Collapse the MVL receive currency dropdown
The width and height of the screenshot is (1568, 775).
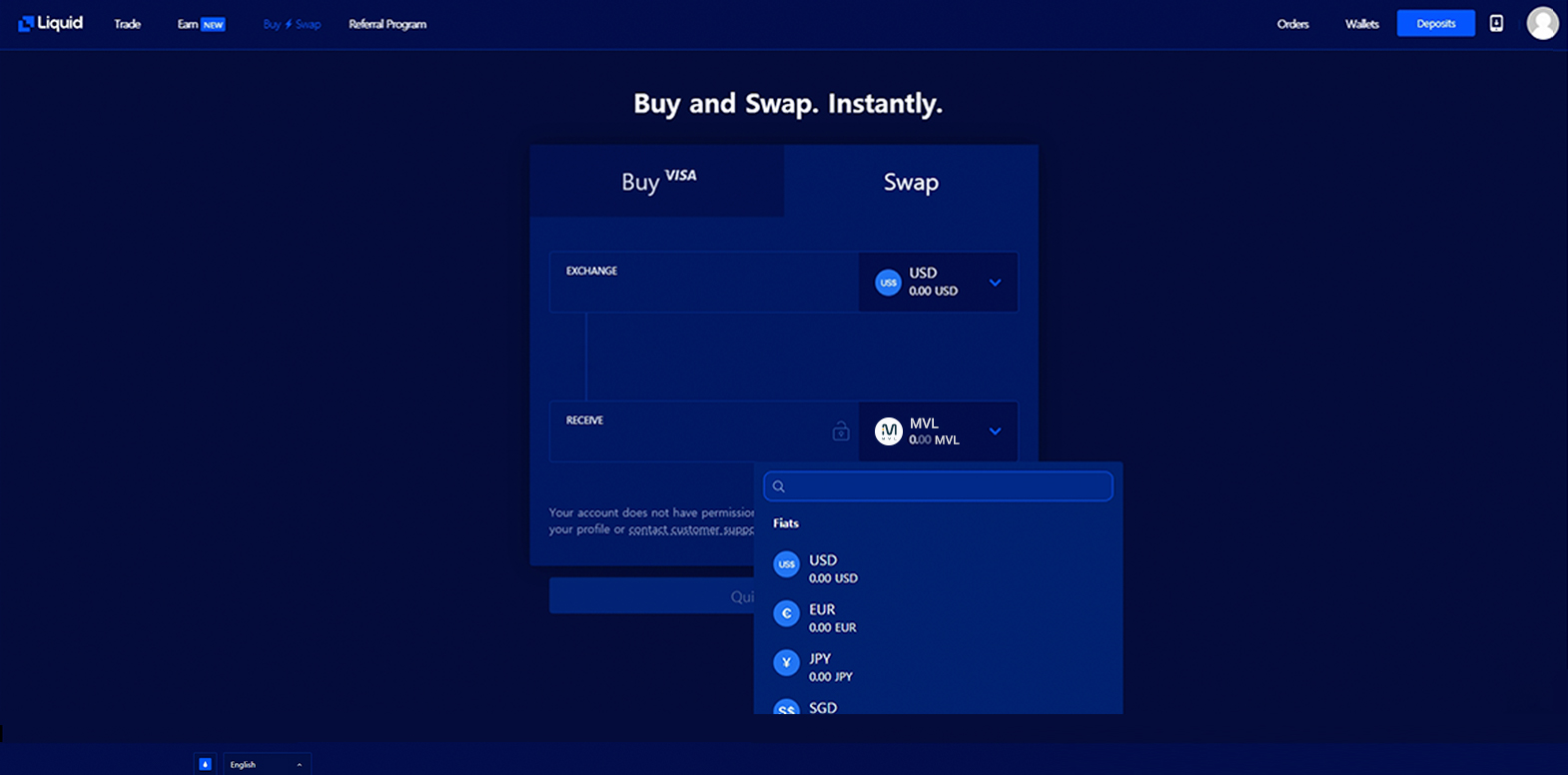(x=995, y=431)
